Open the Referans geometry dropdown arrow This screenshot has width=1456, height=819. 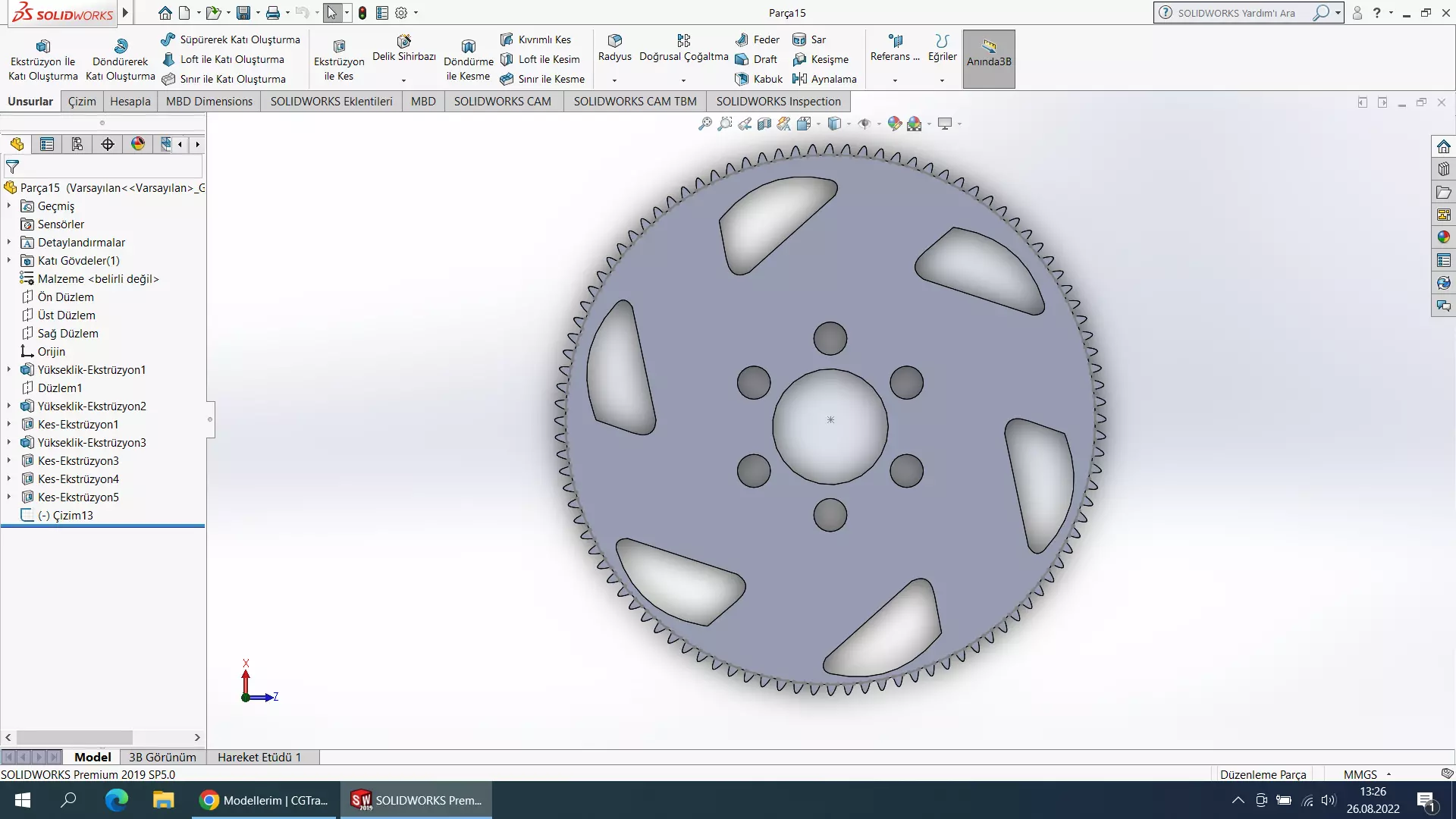[x=895, y=80]
